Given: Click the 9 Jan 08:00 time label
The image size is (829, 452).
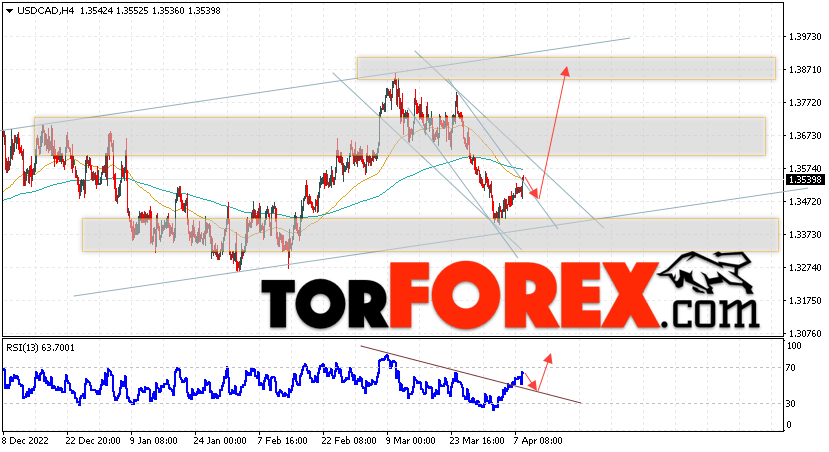Looking at the screenshot, I should click(x=154, y=440).
